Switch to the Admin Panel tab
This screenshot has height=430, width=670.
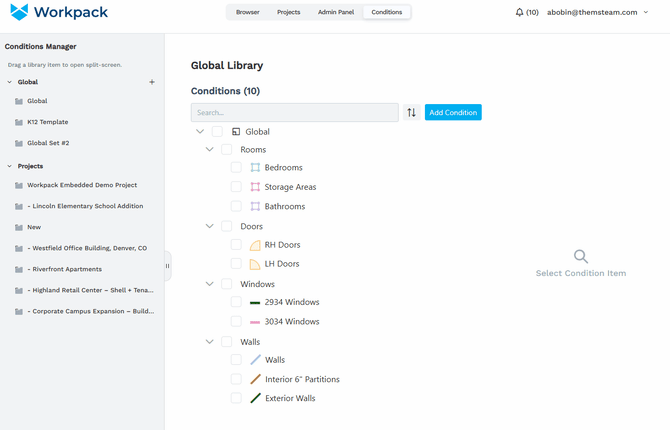click(336, 13)
